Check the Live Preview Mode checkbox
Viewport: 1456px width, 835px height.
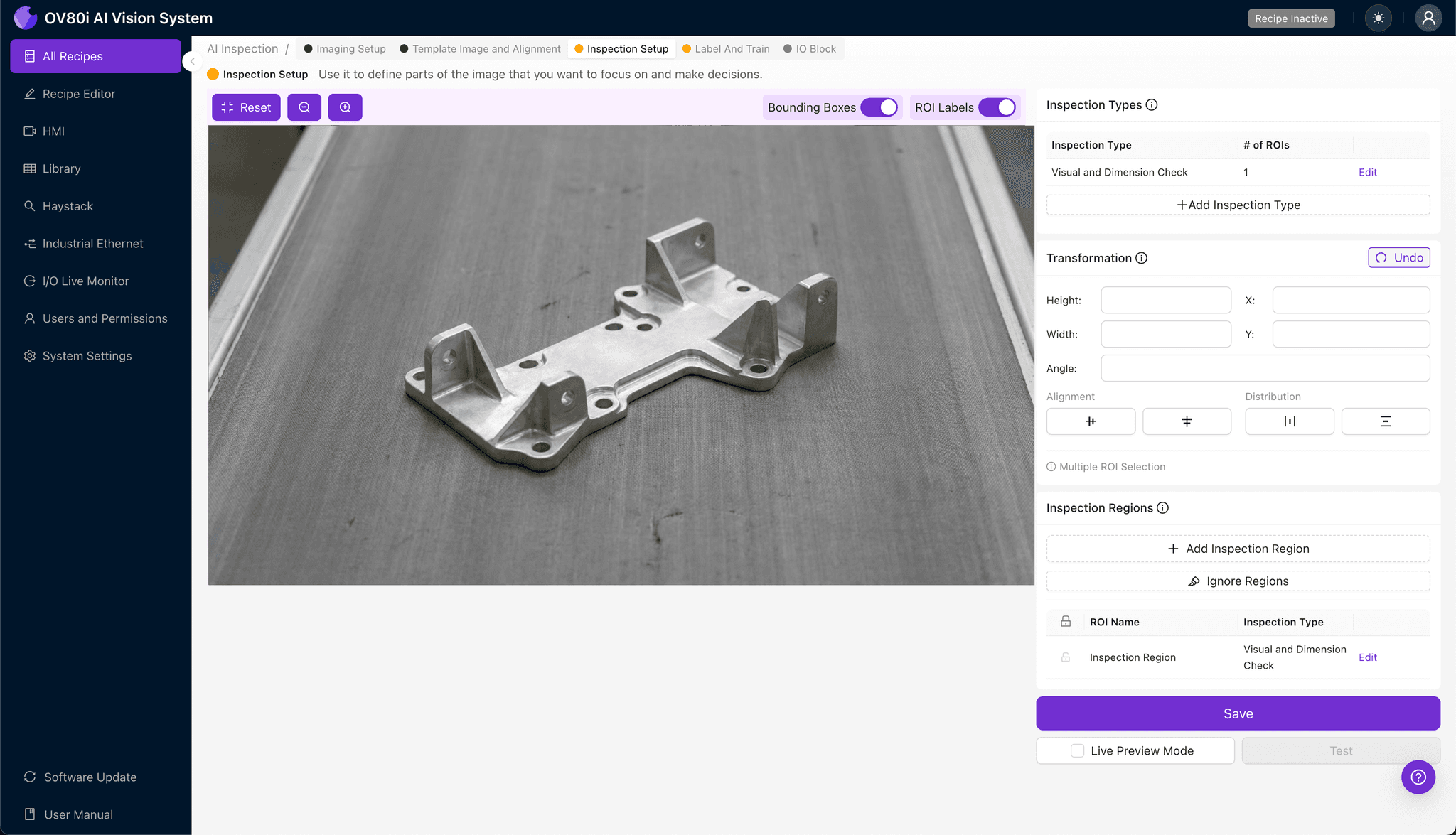pos(1078,750)
